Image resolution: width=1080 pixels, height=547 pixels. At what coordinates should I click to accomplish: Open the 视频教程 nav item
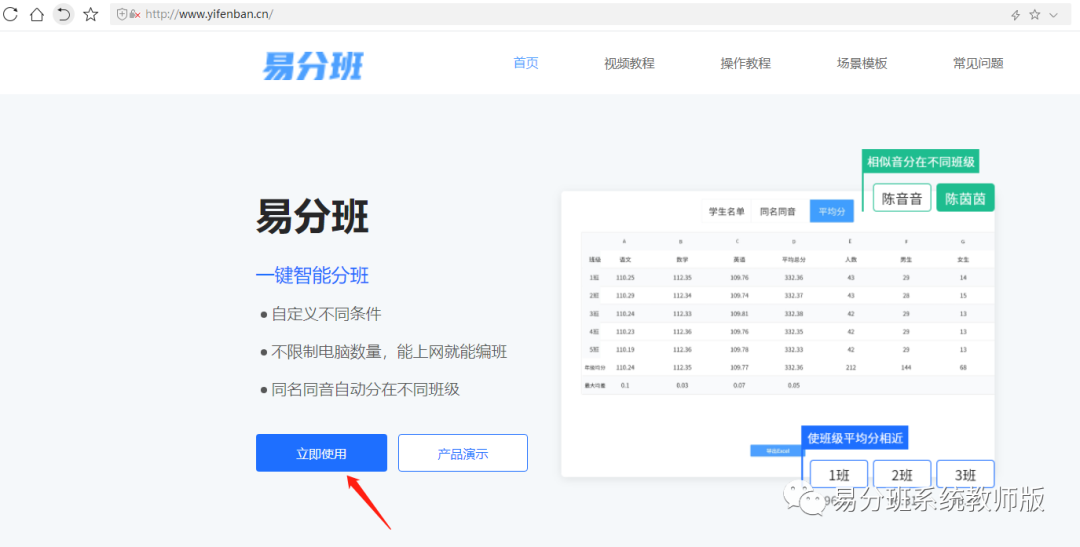[629, 63]
